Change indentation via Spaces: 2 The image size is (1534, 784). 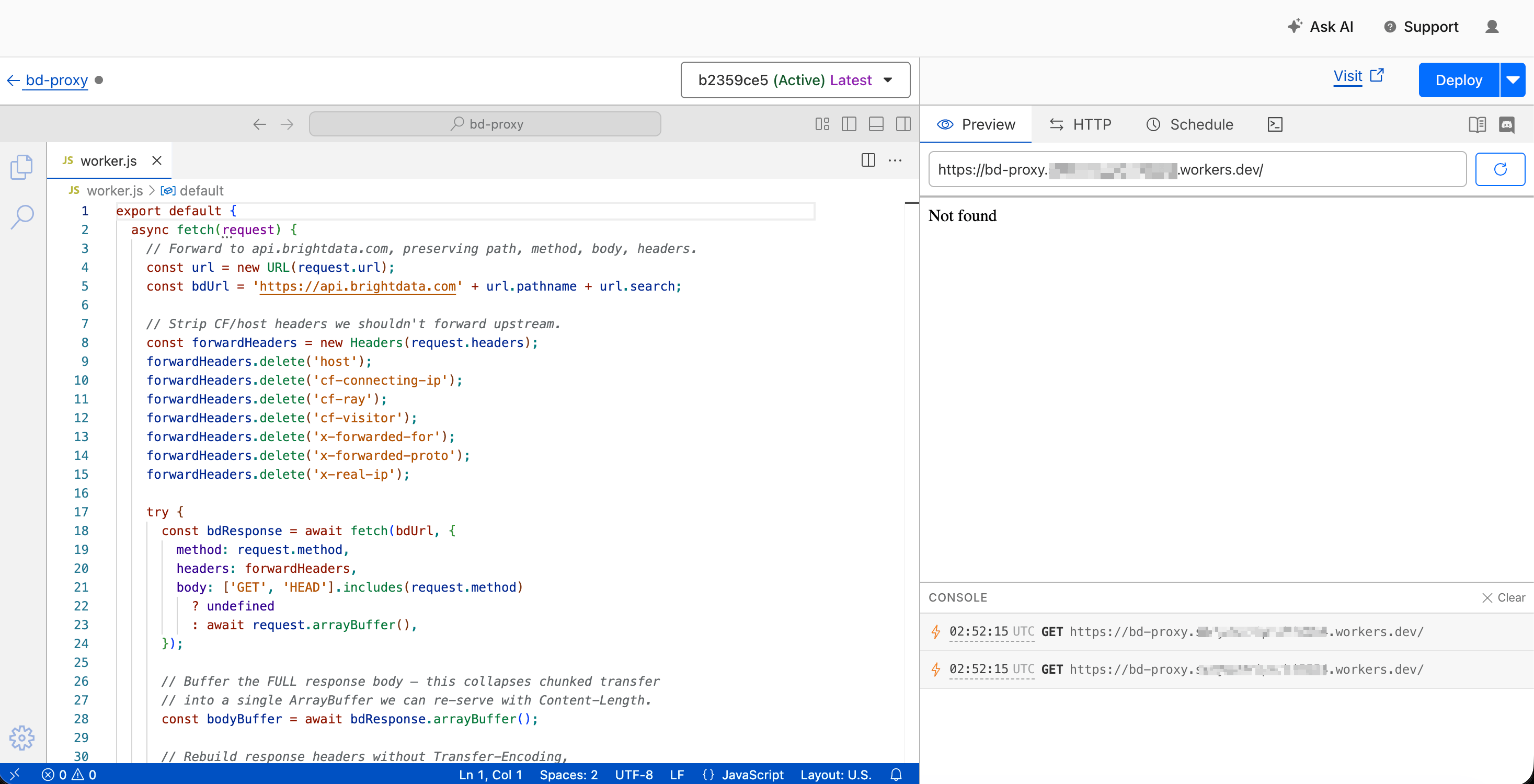pyautogui.click(x=569, y=775)
